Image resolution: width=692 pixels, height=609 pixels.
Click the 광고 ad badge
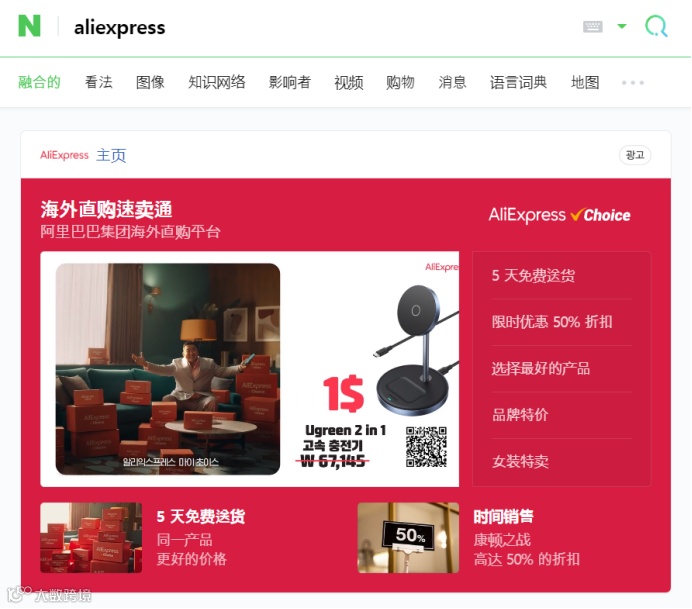[635, 155]
